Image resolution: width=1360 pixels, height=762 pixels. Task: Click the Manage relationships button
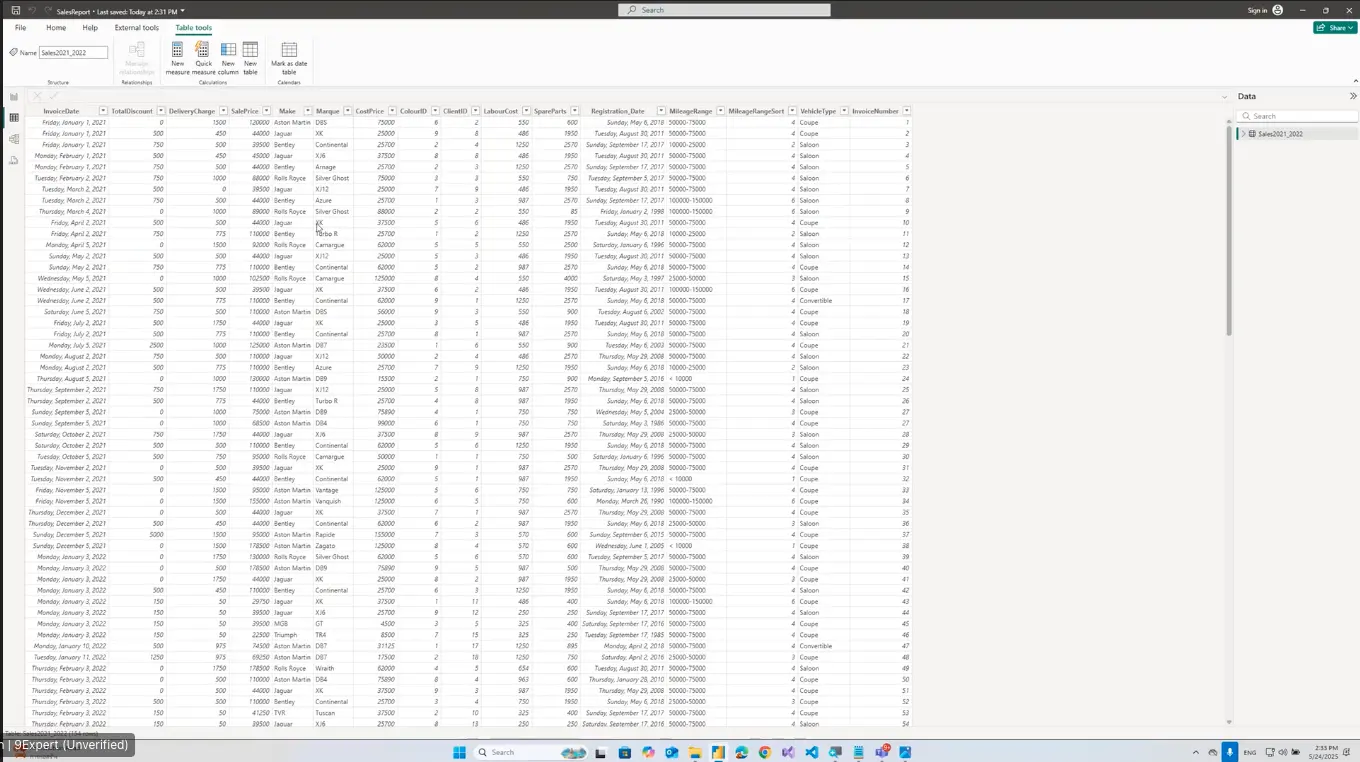(x=137, y=58)
